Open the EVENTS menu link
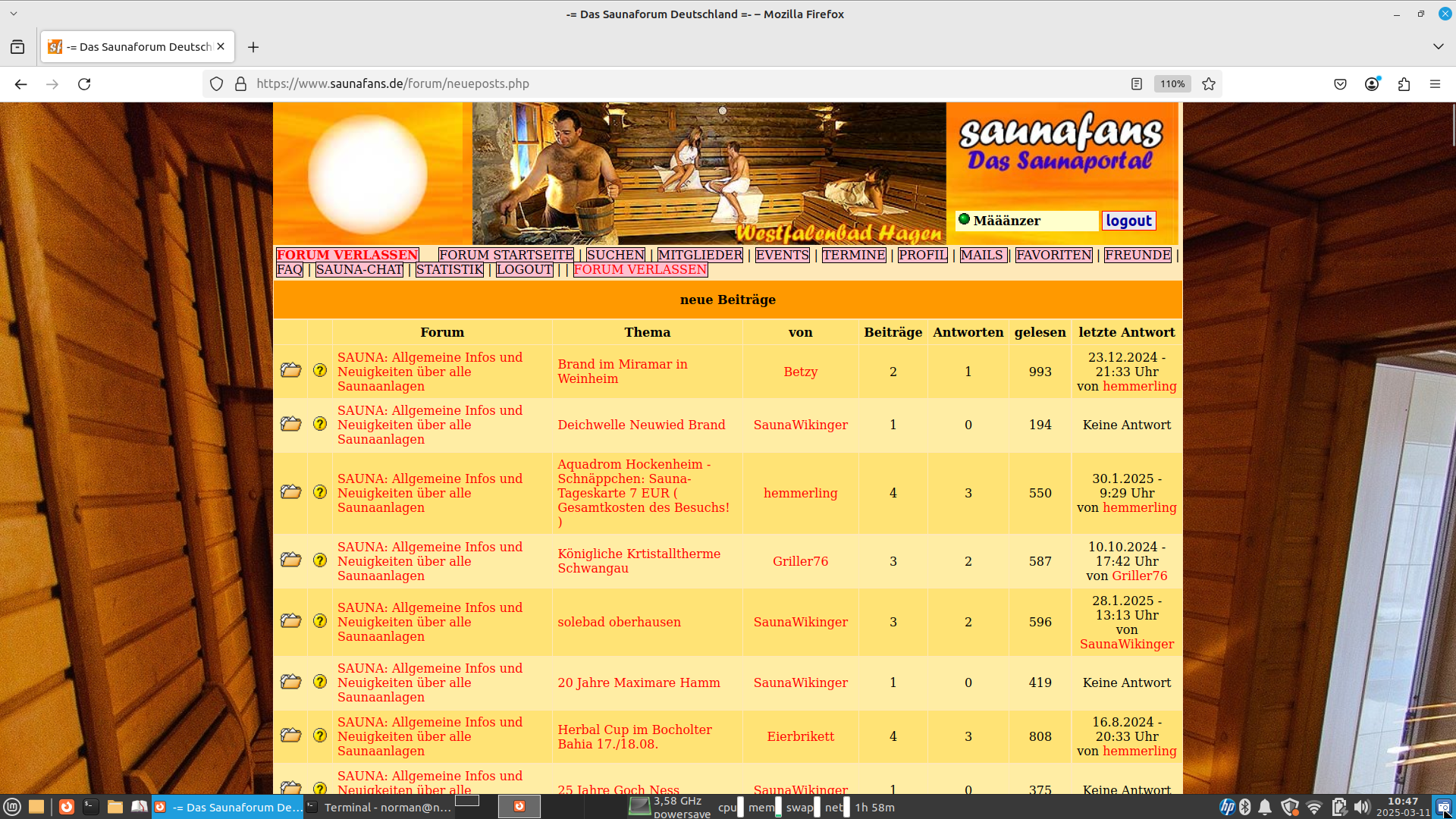This screenshot has height=819, width=1456. (783, 255)
